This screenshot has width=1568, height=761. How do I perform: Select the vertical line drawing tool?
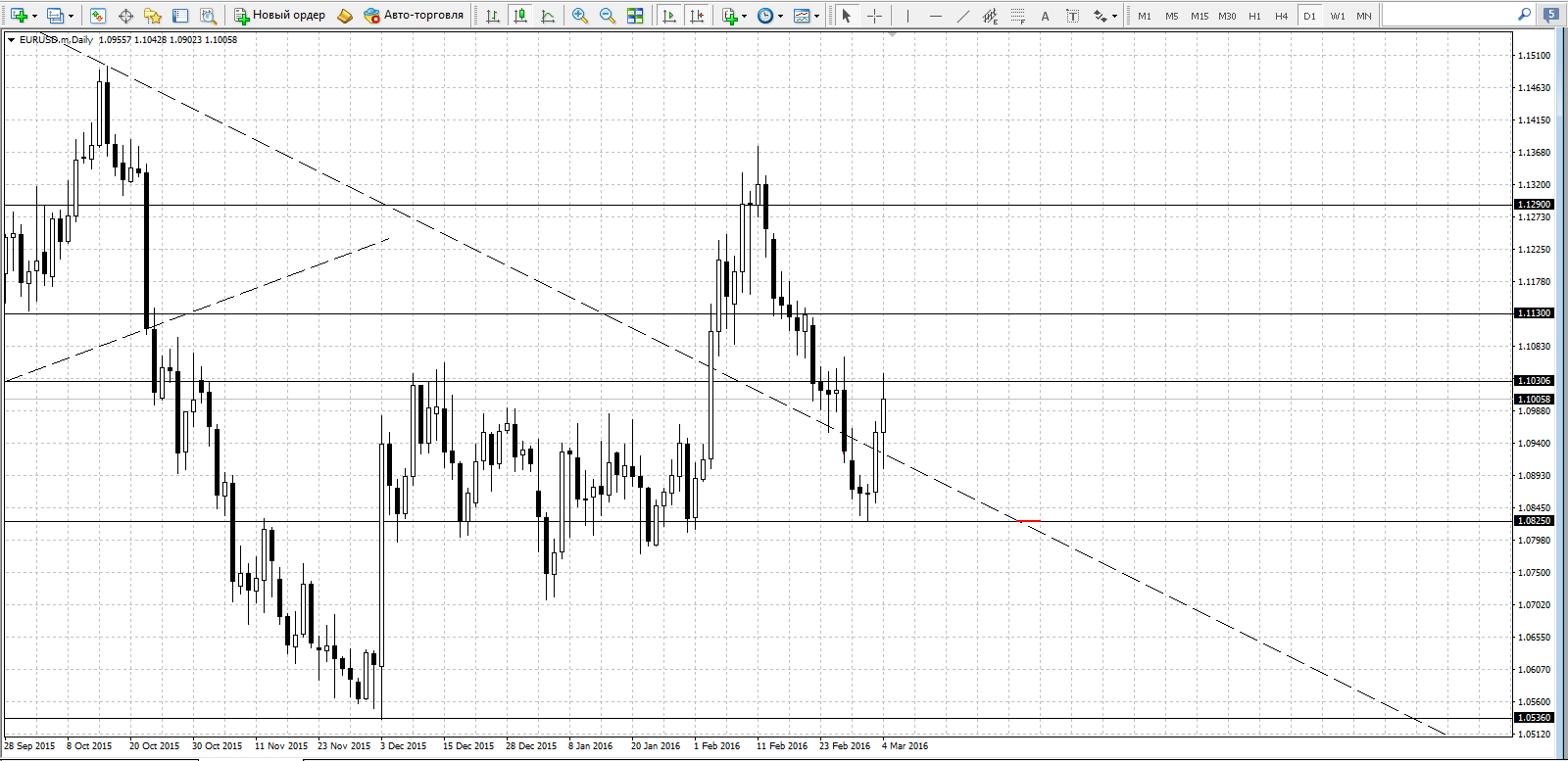click(907, 16)
